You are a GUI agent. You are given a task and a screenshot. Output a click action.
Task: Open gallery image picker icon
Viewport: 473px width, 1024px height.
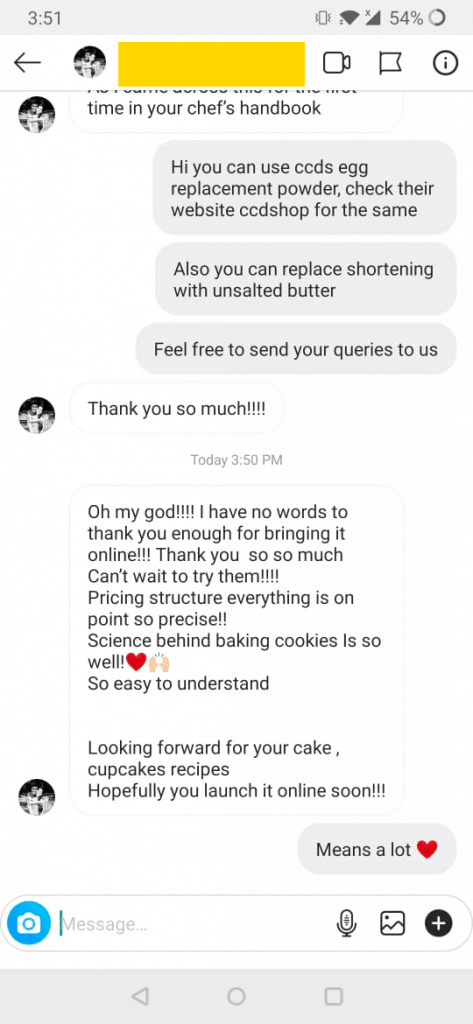[x=393, y=923]
